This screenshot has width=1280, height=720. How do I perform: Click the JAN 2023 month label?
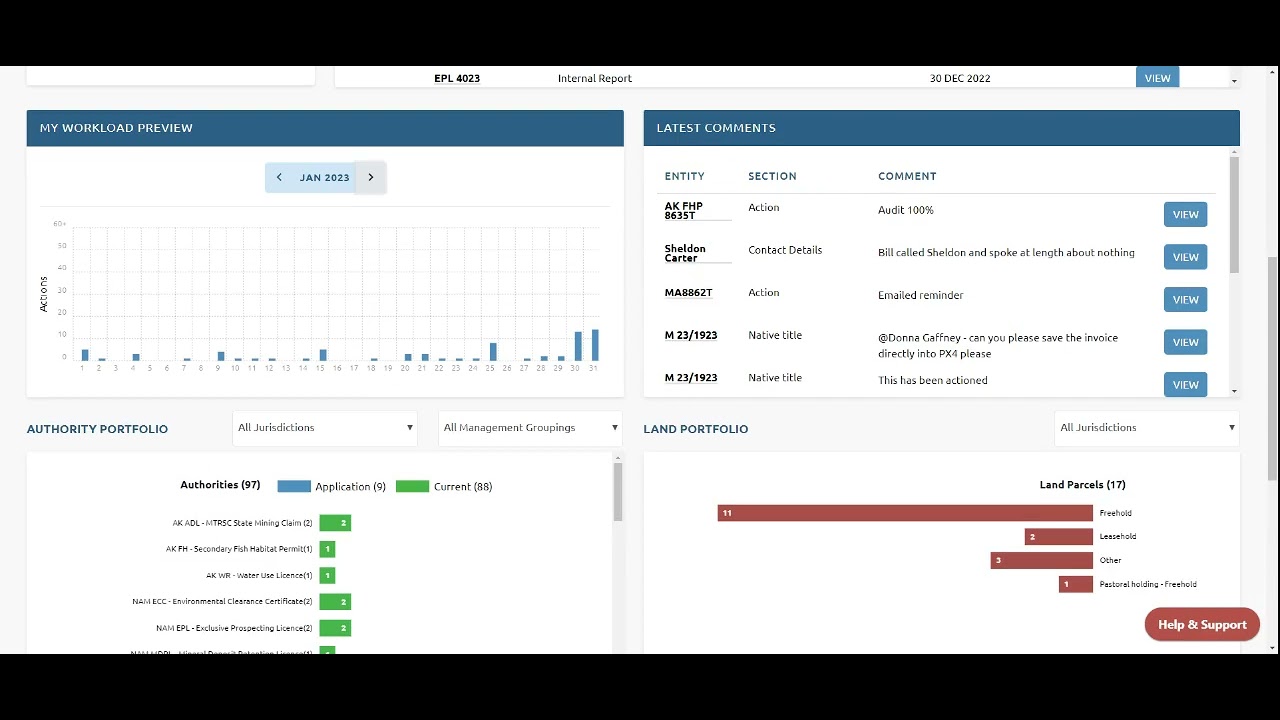325,178
